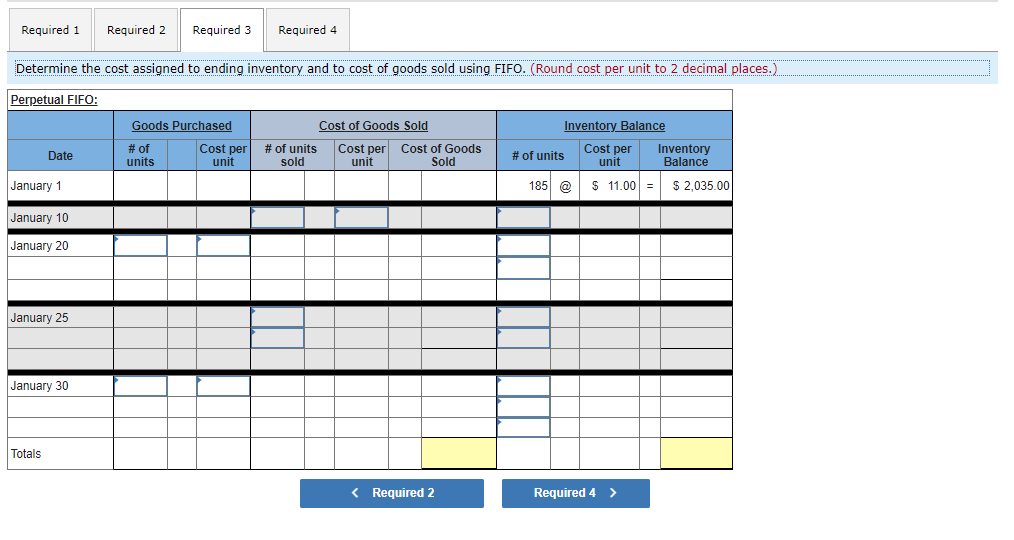Click the Goods Purchased column header
This screenshot has width=1014, height=540.
(182, 125)
